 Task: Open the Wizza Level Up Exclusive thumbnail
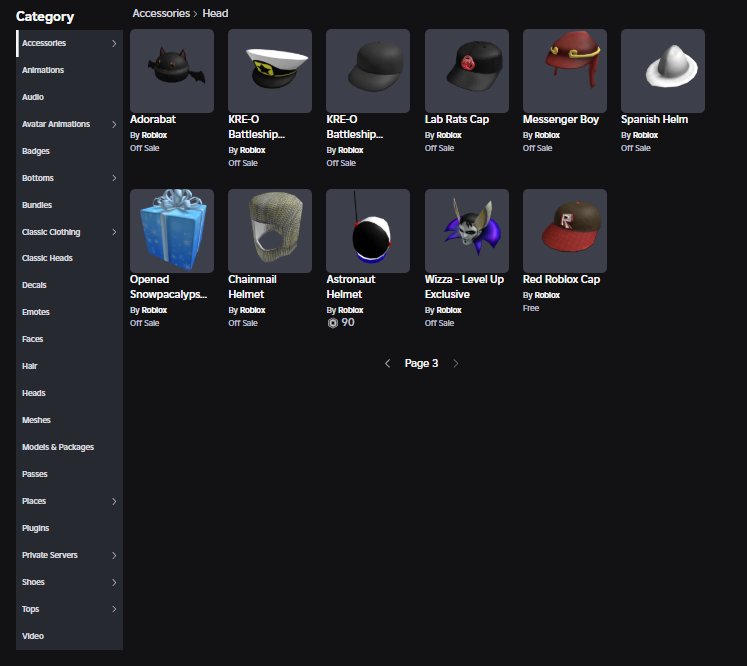coord(467,231)
